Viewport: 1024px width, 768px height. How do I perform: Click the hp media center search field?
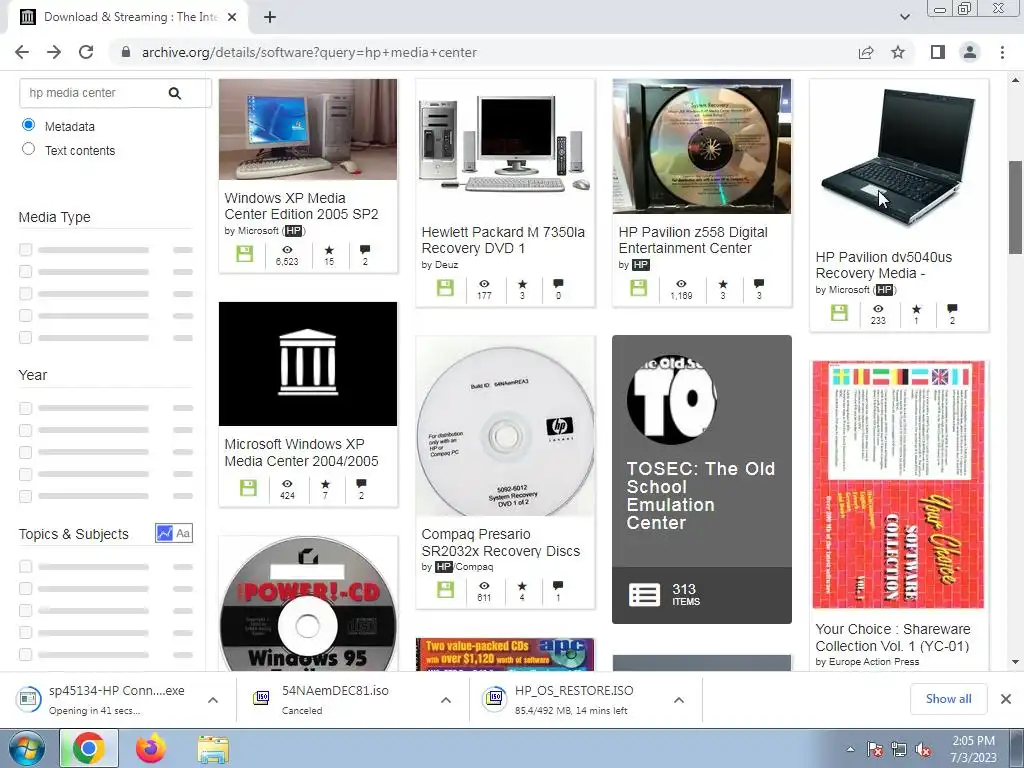pos(91,93)
